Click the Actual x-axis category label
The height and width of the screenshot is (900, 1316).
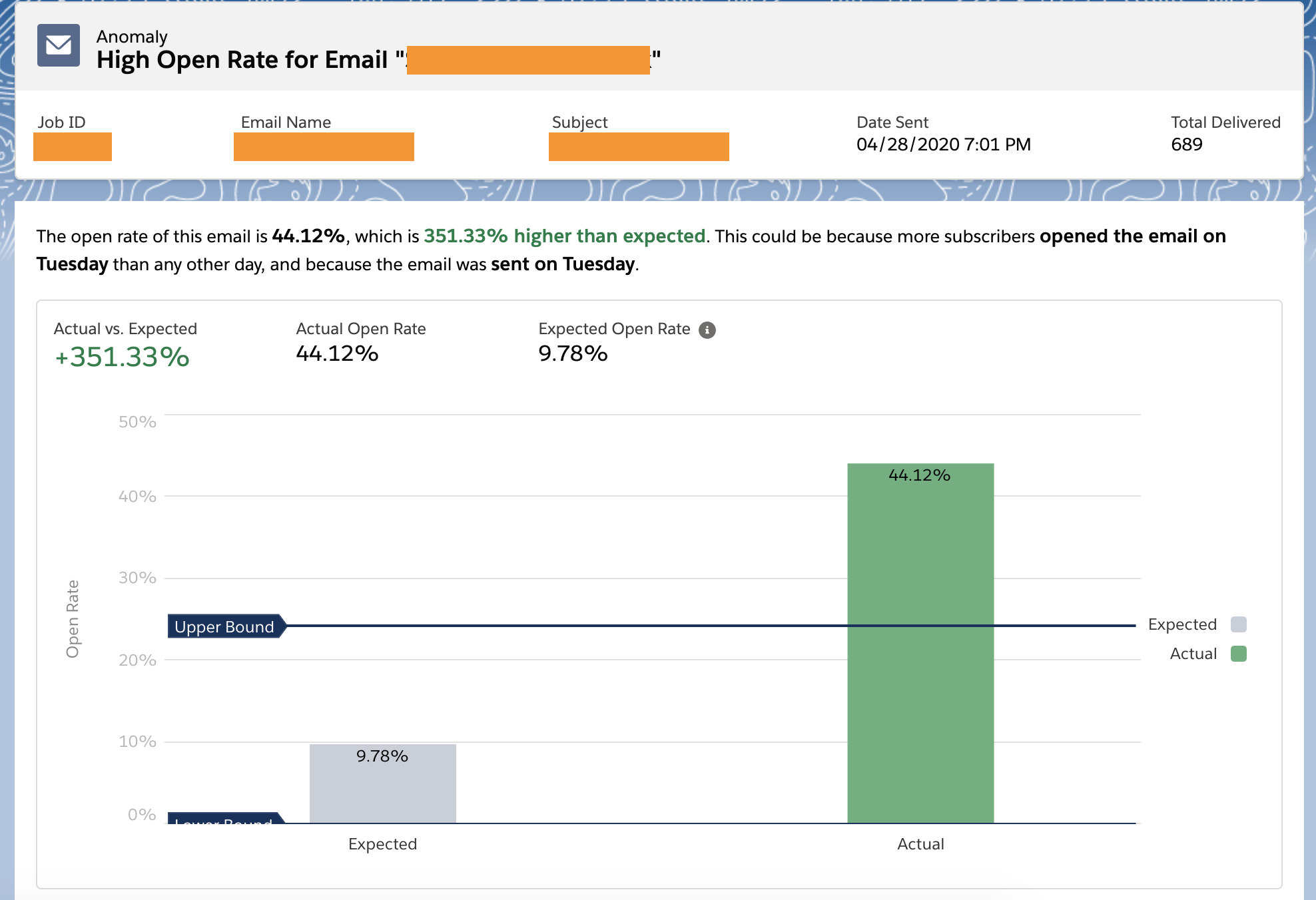[x=920, y=844]
